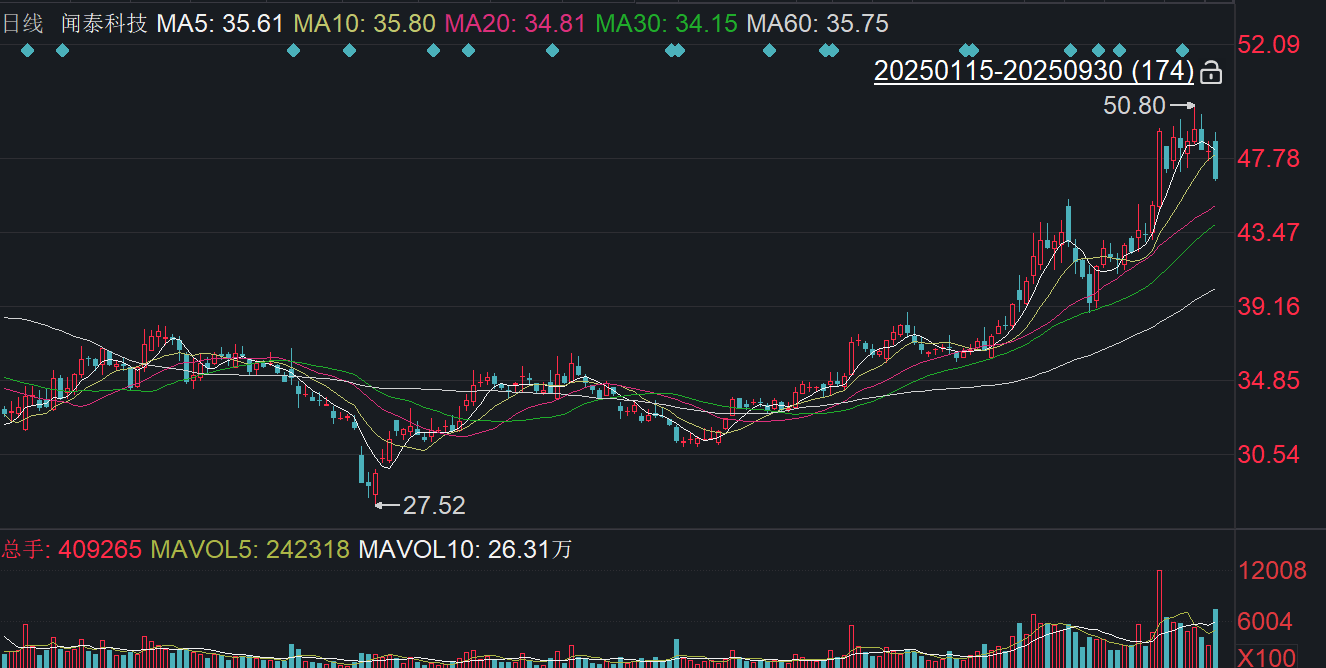This screenshot has width=1326, height=668.
Task: Click the 50.80 high price label
Action: (1134, 105)
